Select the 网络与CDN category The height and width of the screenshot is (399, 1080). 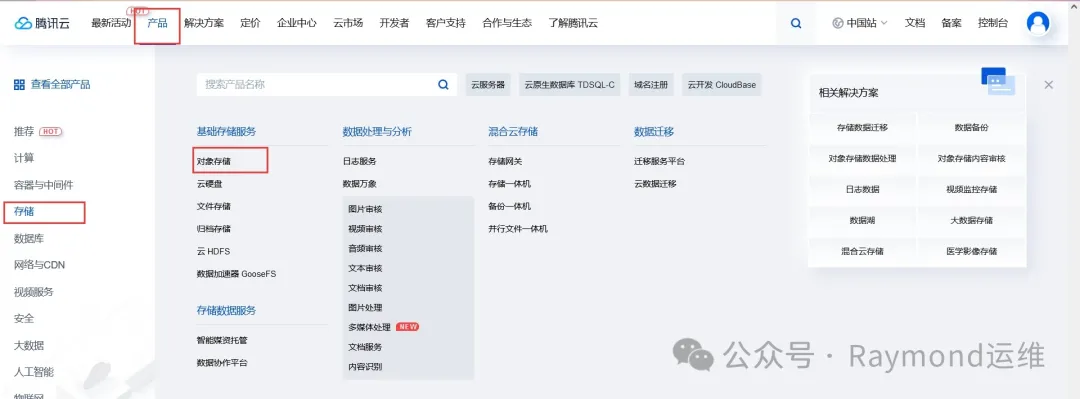point(39,265)
